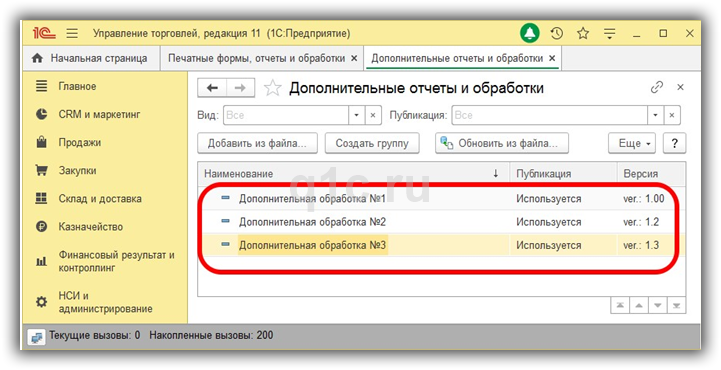
Task: Clear the Публикация filter field
Action: tap(672, 115)
